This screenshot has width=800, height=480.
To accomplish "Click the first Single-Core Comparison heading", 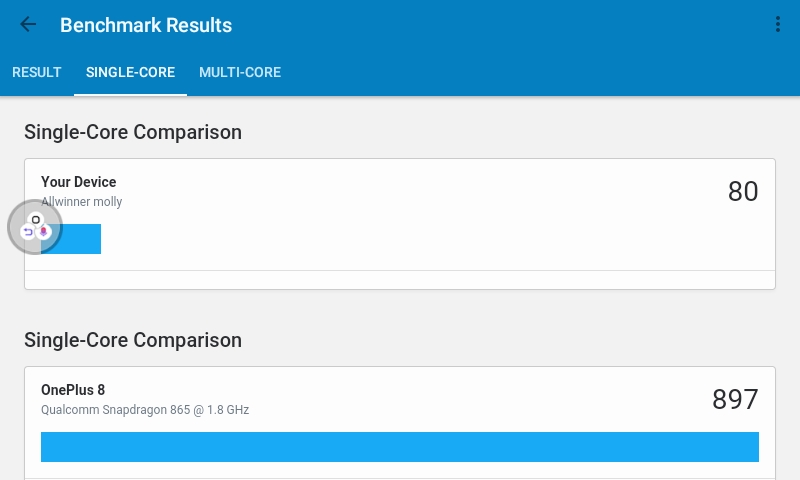I will tap(133, 132).
